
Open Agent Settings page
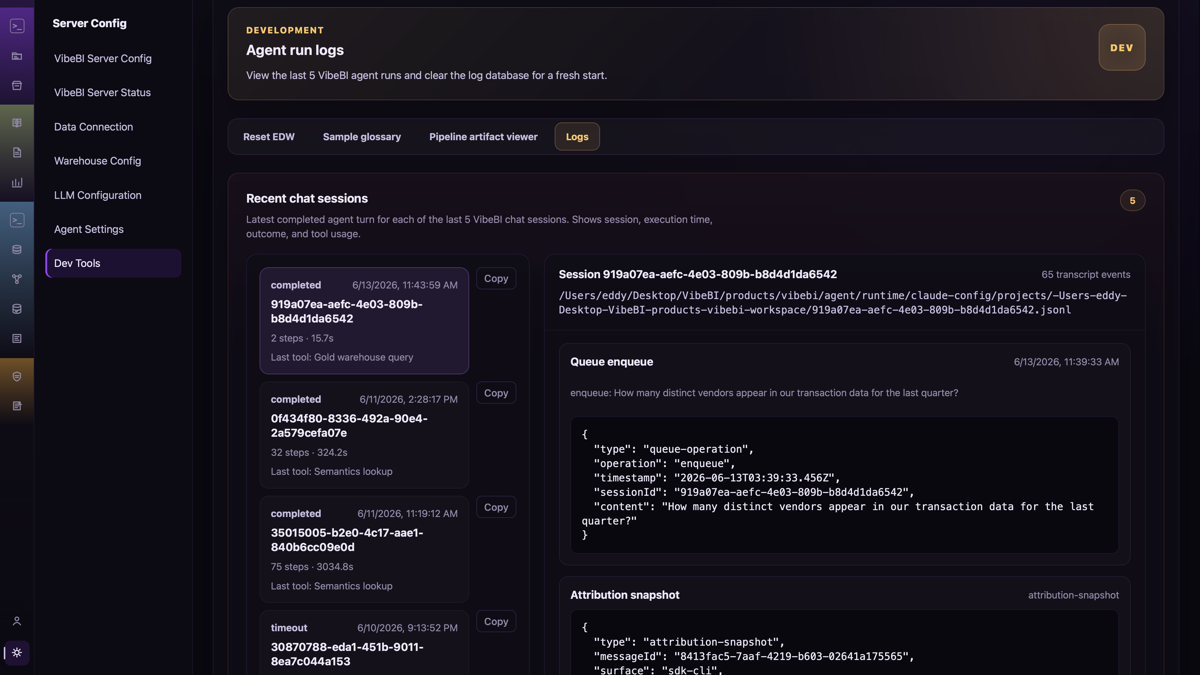click(x=113, y=229)
